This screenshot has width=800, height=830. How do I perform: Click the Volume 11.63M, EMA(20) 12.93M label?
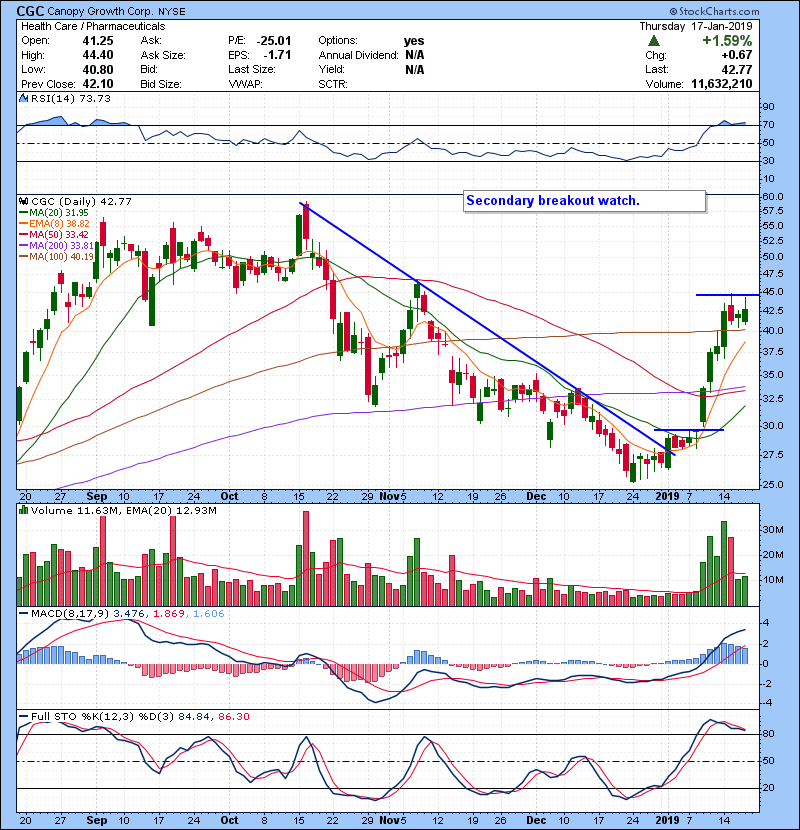[124, 511]
